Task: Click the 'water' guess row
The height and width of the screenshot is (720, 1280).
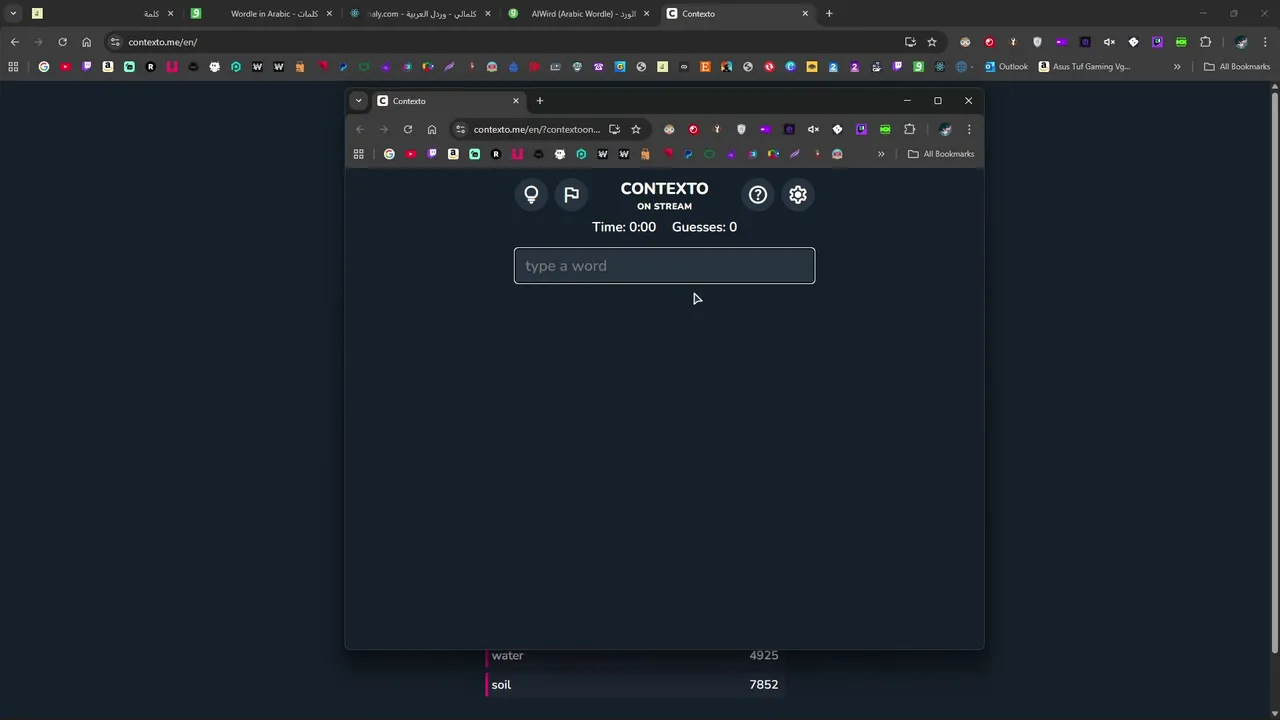Action: point(635,656)
